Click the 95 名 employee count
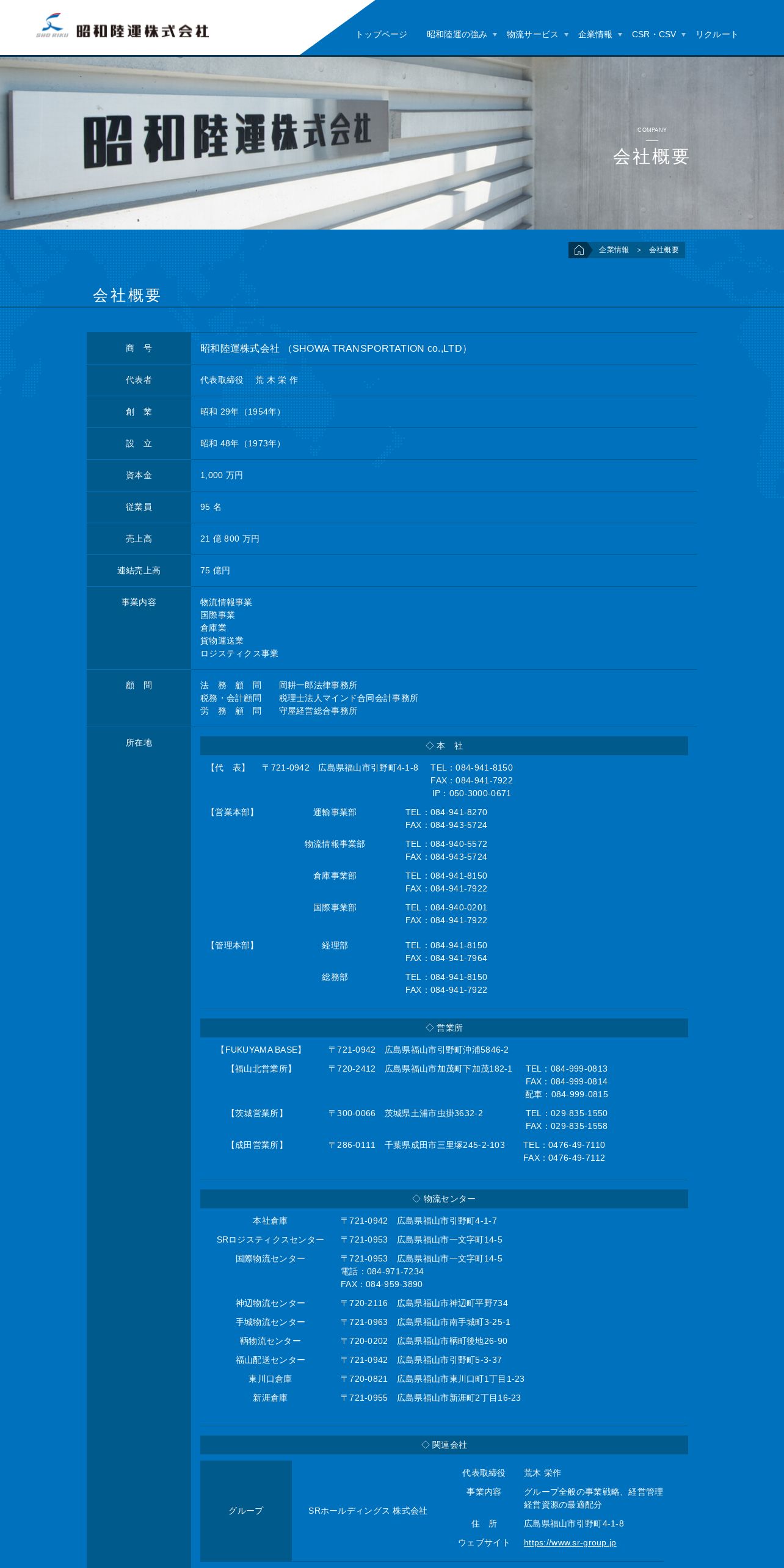Image resolution: width=784 pixels, height=1568 pixels. click(x=211, y=507)
